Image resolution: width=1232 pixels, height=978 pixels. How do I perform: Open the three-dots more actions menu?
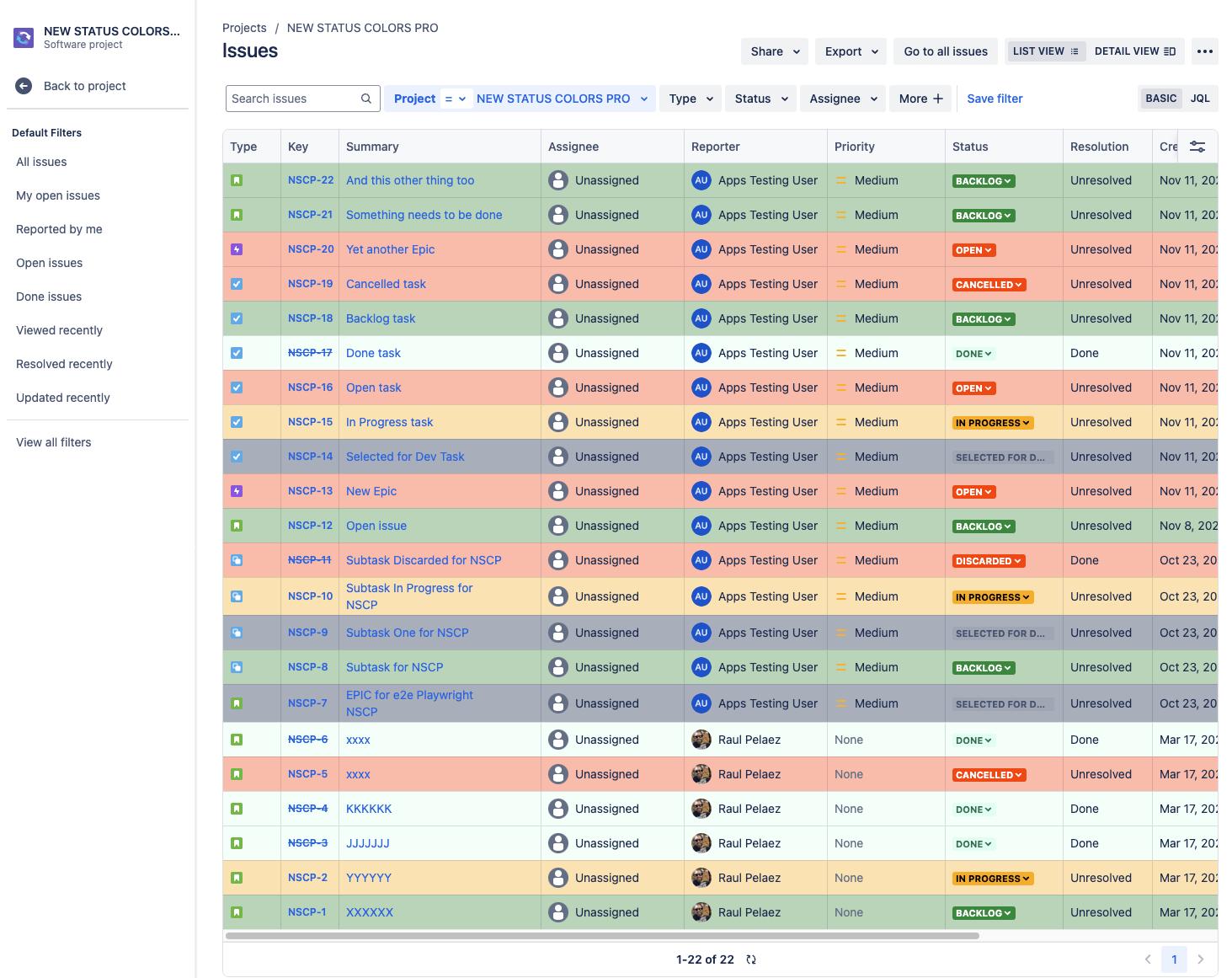pyautogui.click(x=1205, y=51)
